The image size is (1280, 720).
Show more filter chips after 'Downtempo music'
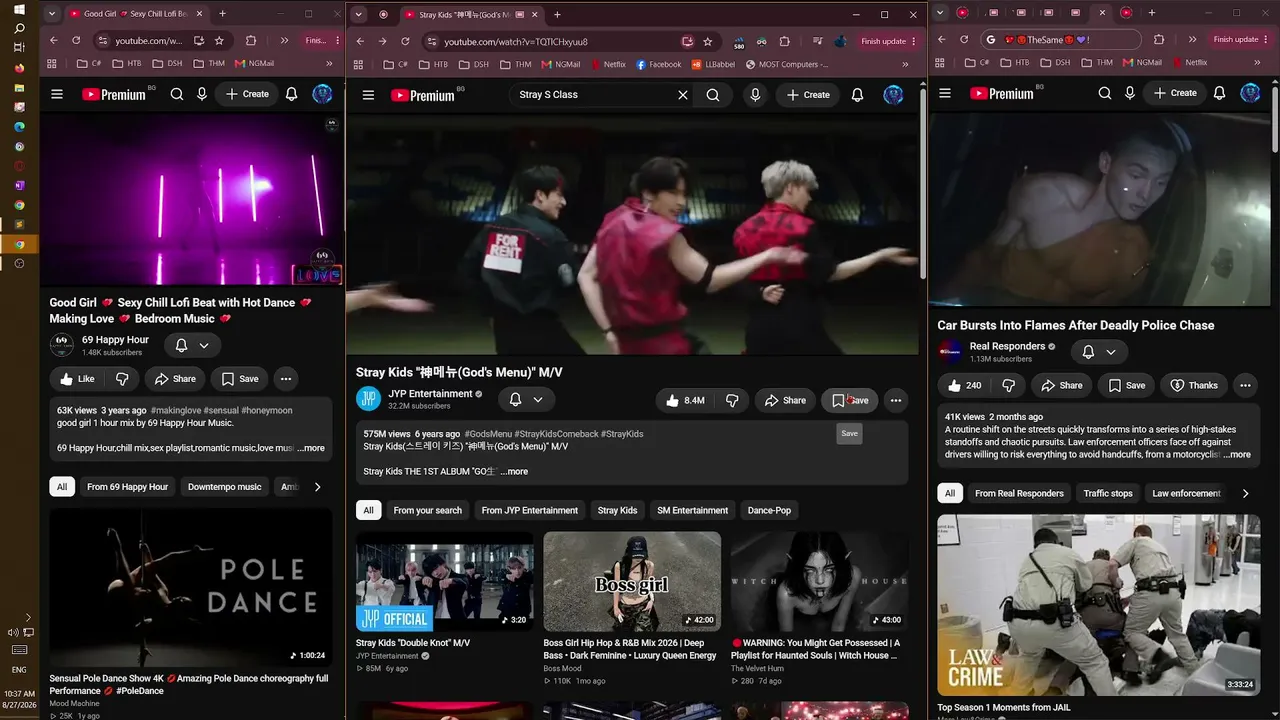[317, 487]
